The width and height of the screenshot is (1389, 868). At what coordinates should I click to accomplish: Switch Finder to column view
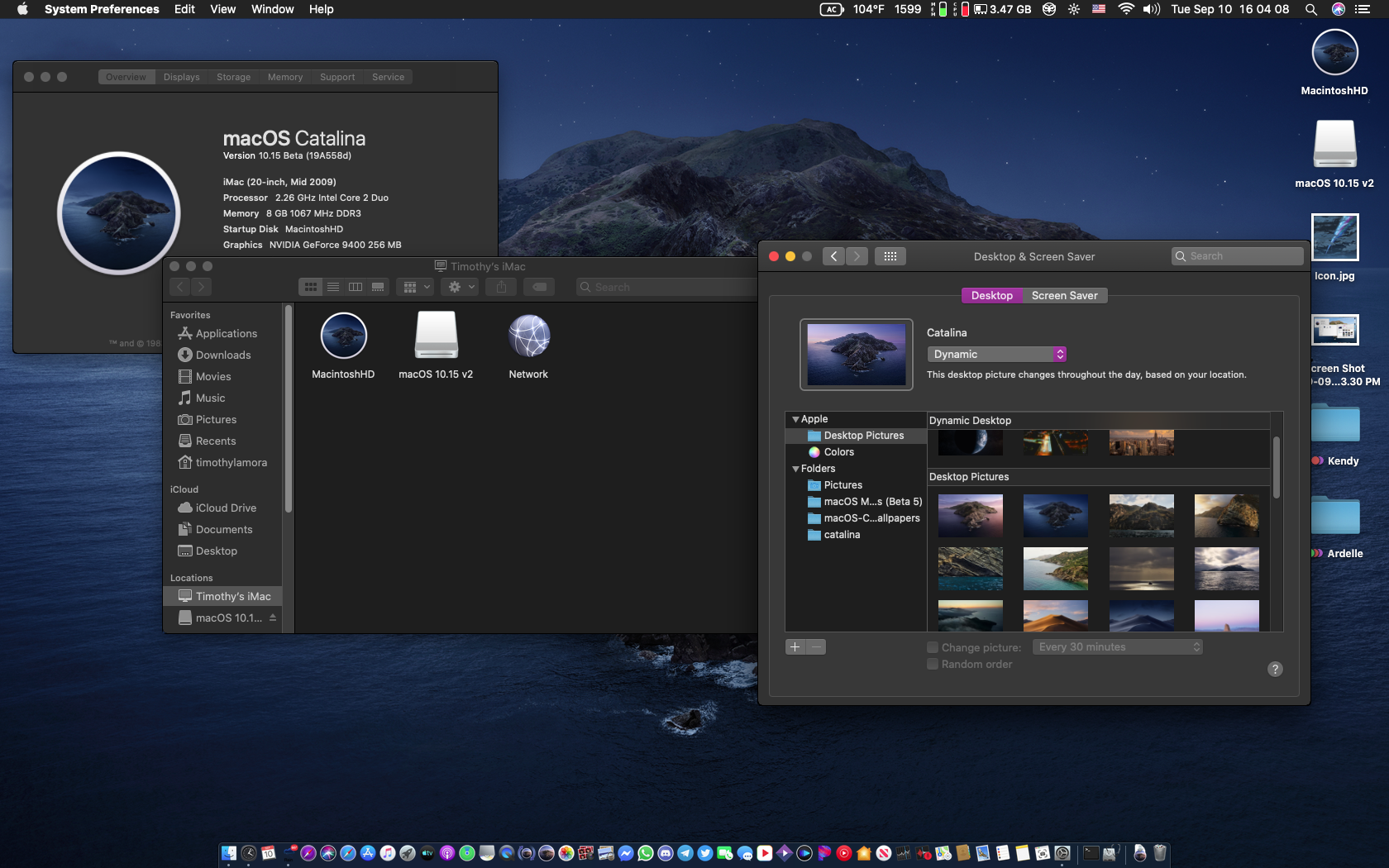[x=356, y=287]
